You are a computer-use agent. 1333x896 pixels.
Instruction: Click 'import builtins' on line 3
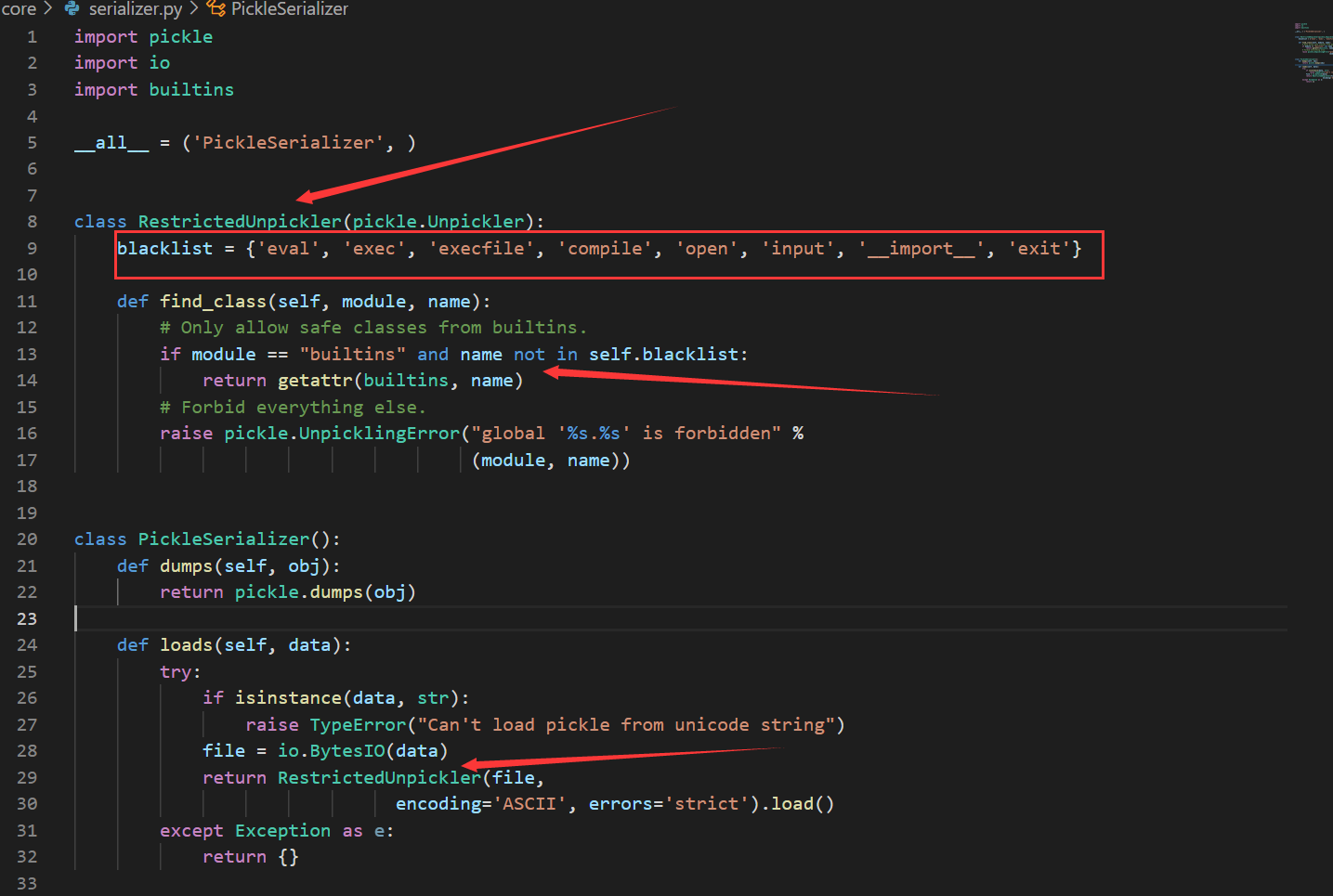pyautogui.click(x=154, y=90)
